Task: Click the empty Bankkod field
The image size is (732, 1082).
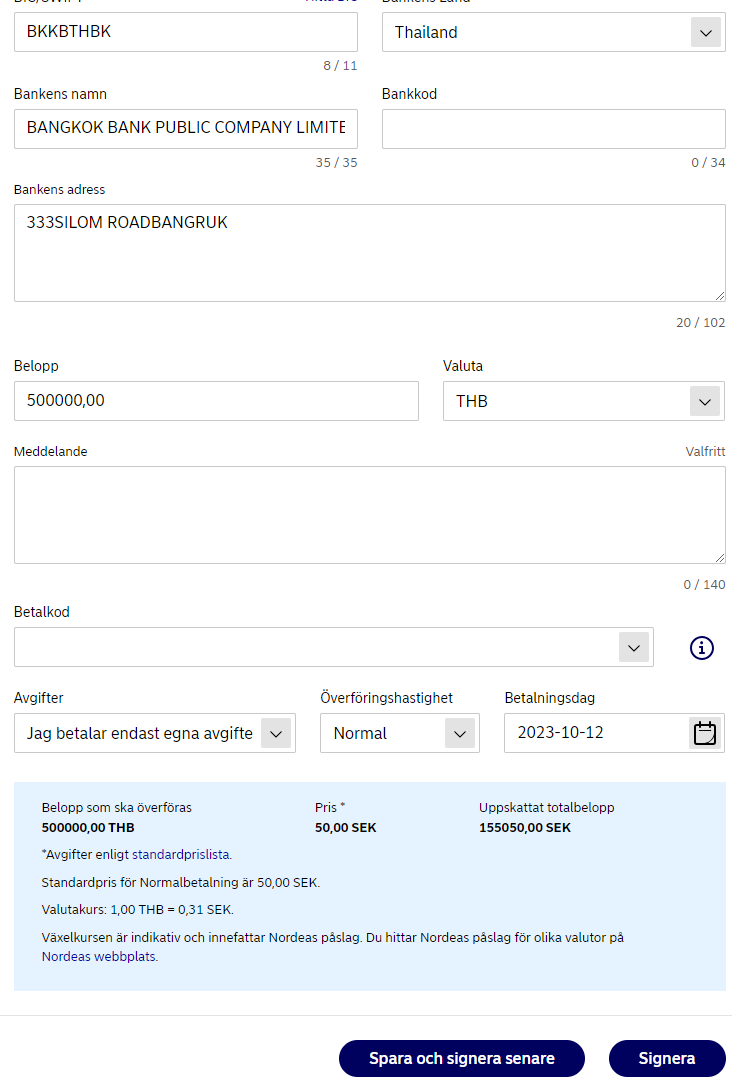Action: [553, 128]
